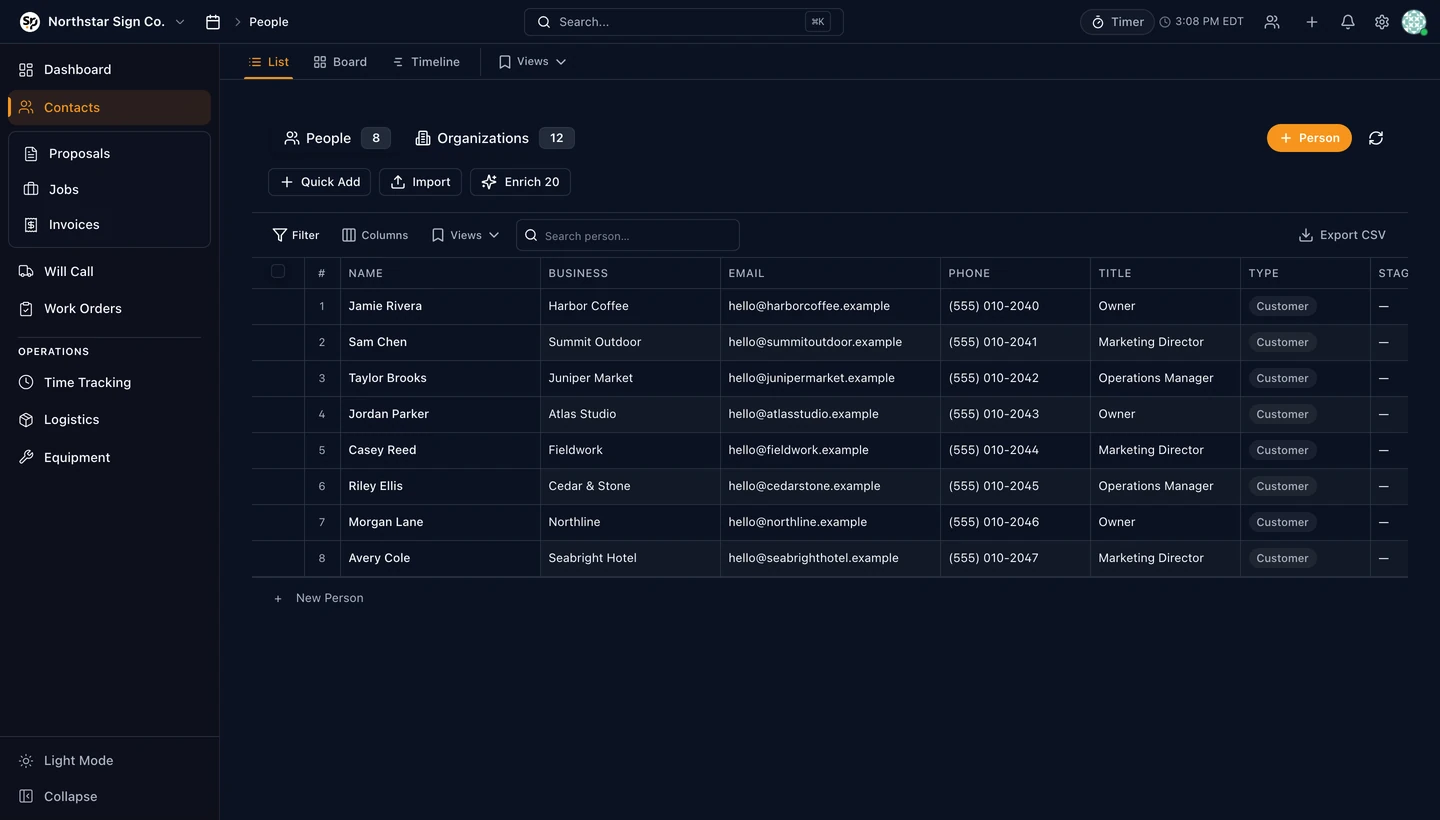Click the PHONE column header

click(x=1015, y=273)
